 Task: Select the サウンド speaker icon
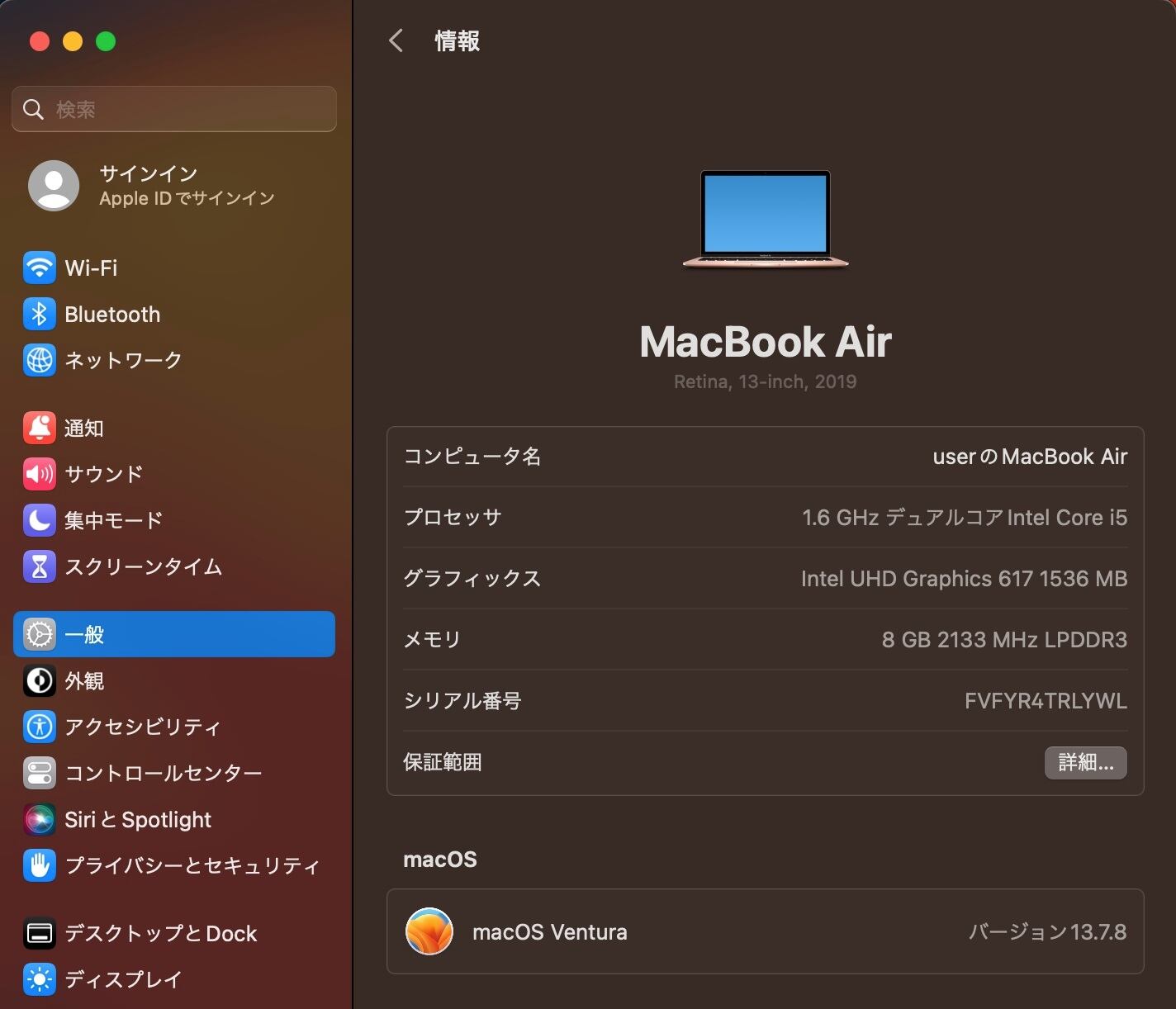pyautogui.click(x=40, y=474)
